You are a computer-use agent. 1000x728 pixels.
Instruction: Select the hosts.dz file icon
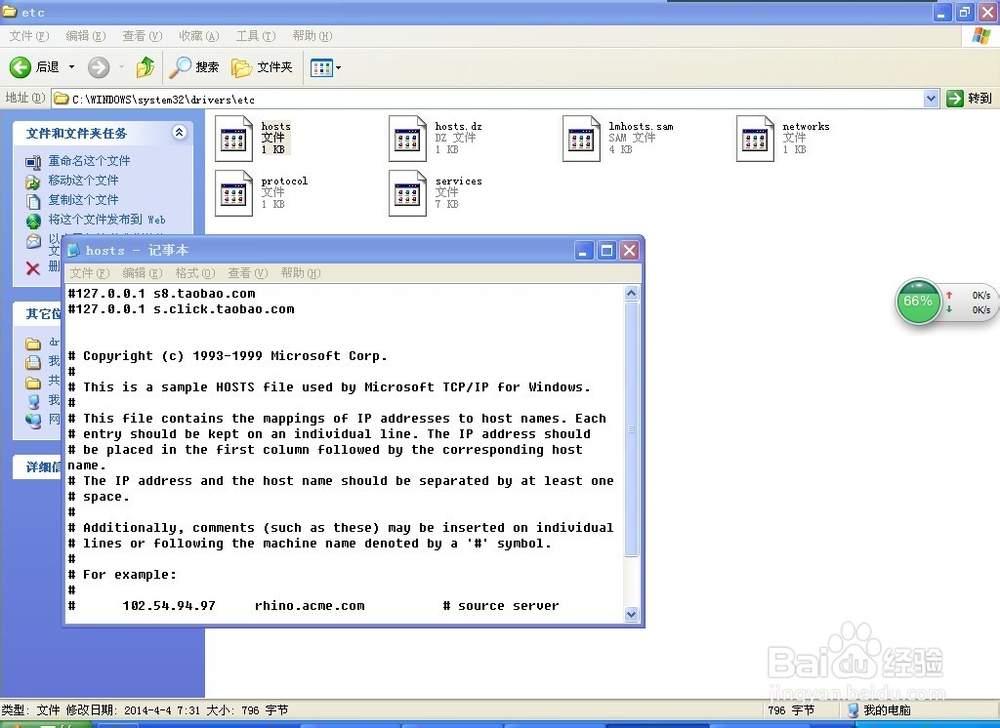point(408,138)
